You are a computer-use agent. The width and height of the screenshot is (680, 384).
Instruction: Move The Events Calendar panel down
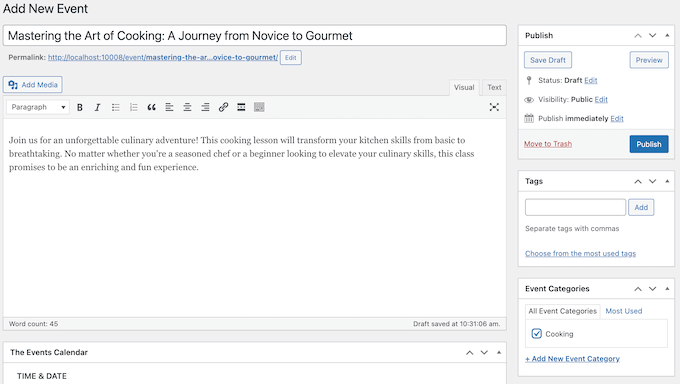point(484,353)
